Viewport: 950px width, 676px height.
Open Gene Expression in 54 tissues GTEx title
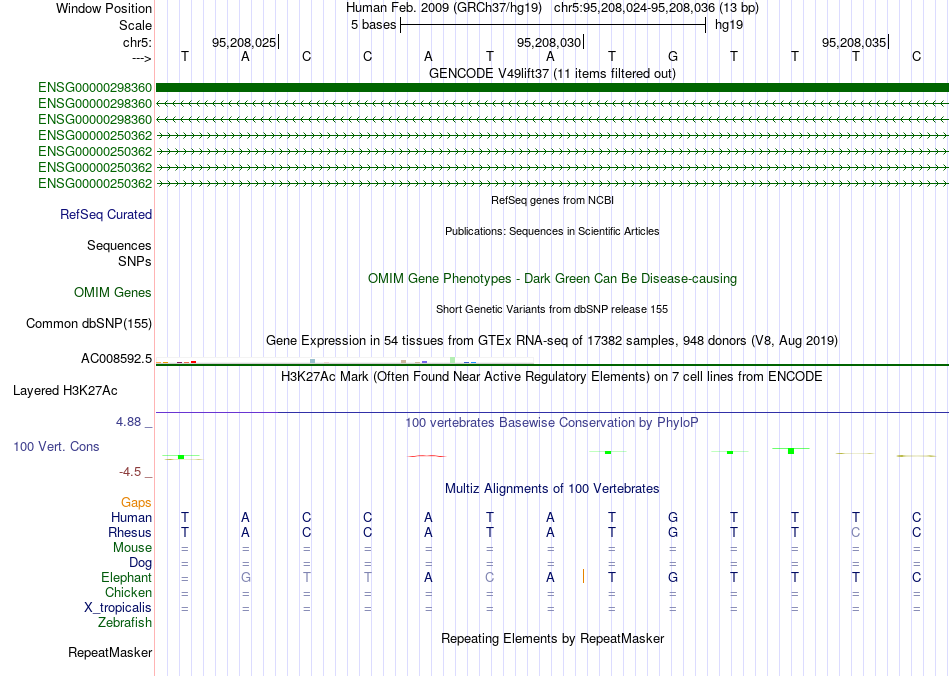pos(552,340)
